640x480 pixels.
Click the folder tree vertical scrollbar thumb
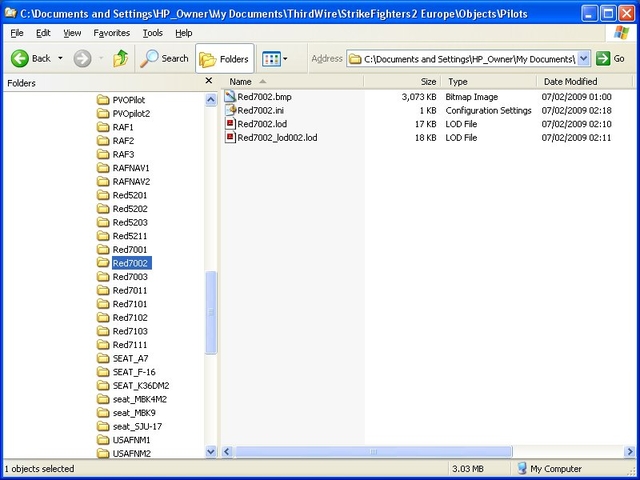coord(211,313)
